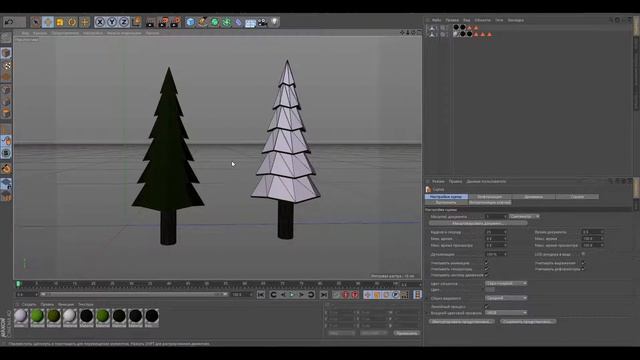640x360 pixels.
Task: Click the blue deformer icon
Action: (x=238, y=22)
